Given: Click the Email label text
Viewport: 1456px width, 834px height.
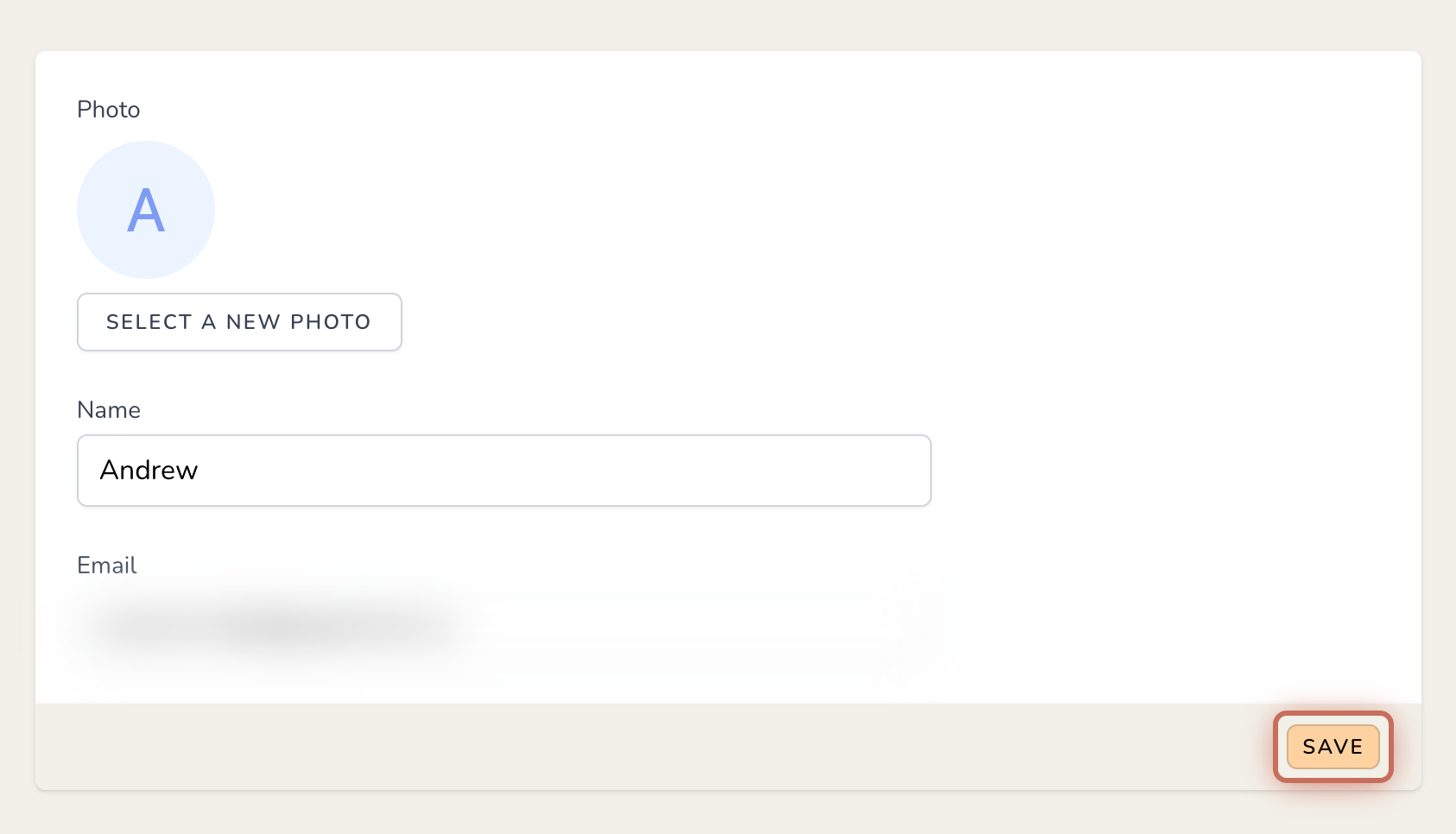Looking at the screenshot, I should pos(107,565).
